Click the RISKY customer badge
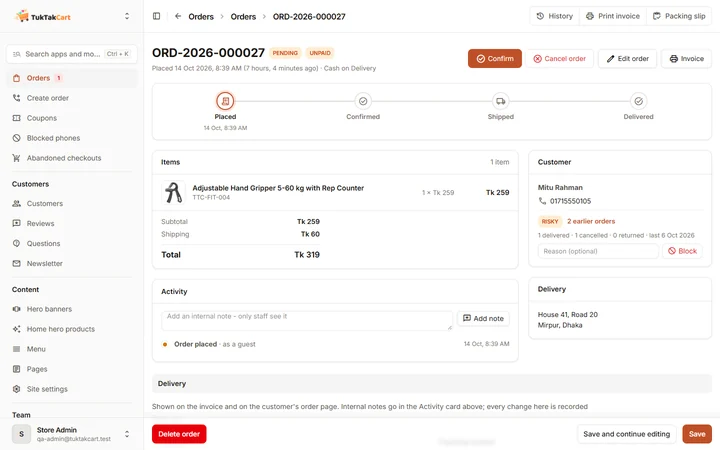 pyautogui.click(x=550, y=221)
